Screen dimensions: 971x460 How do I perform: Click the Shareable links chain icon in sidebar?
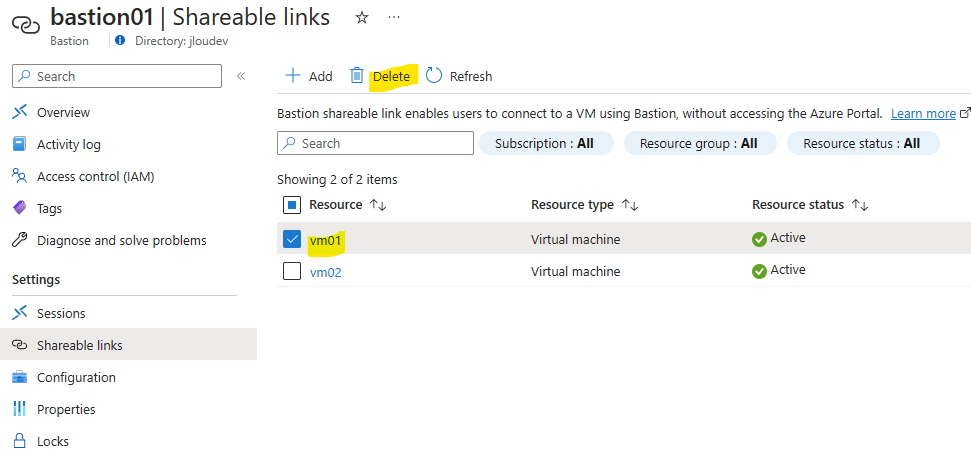point(20,345)
